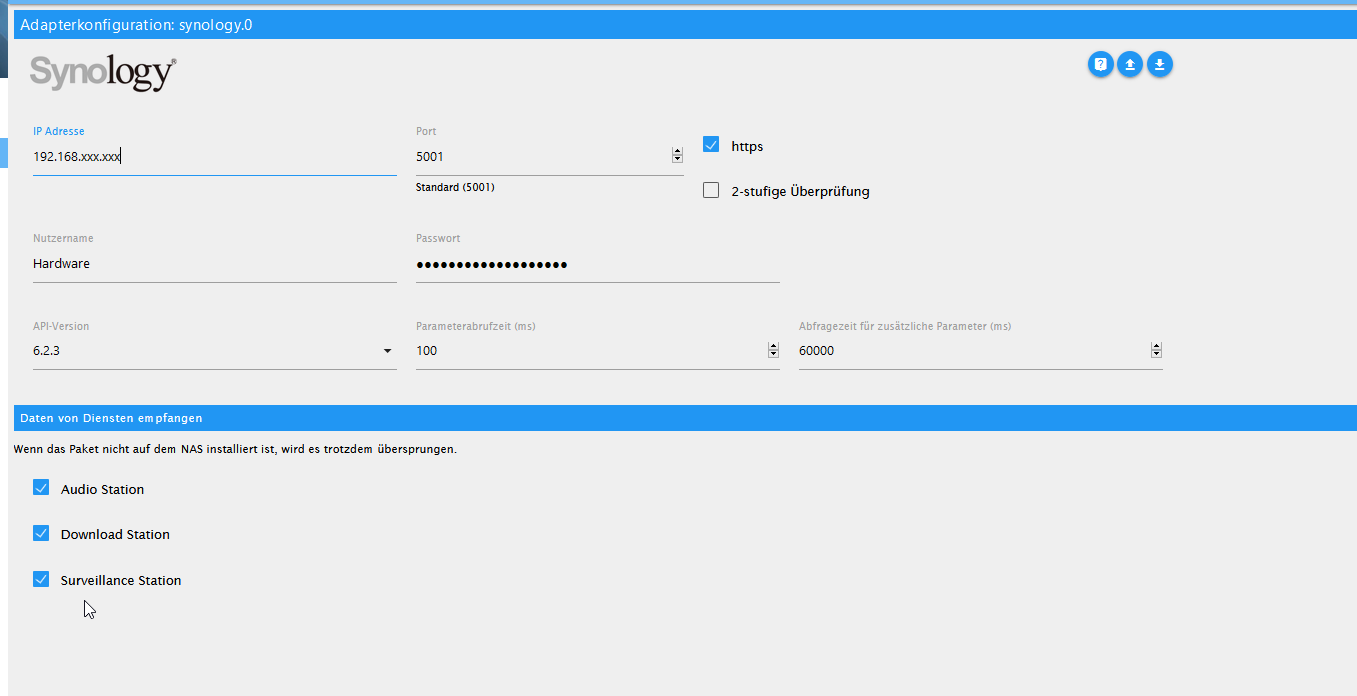Click the Port number stepper arrows

coord(677,156)
